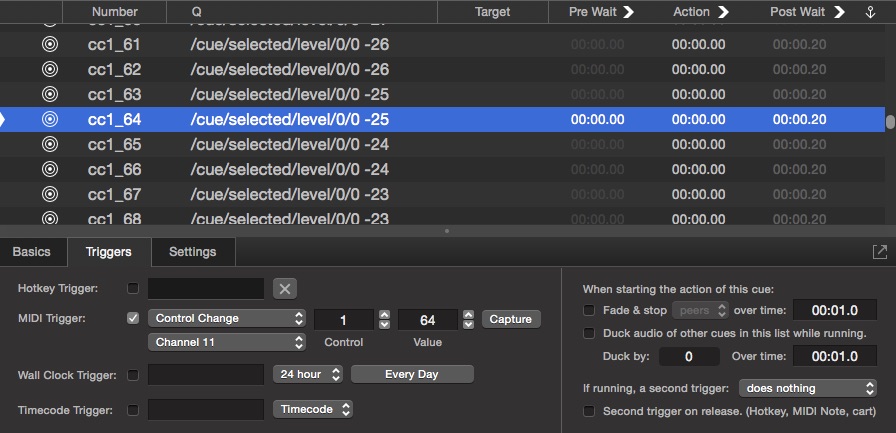Click the target icon beside cue cc1_64
The height and width of the screenshot is (433, 896).
[x=49, y=119]
